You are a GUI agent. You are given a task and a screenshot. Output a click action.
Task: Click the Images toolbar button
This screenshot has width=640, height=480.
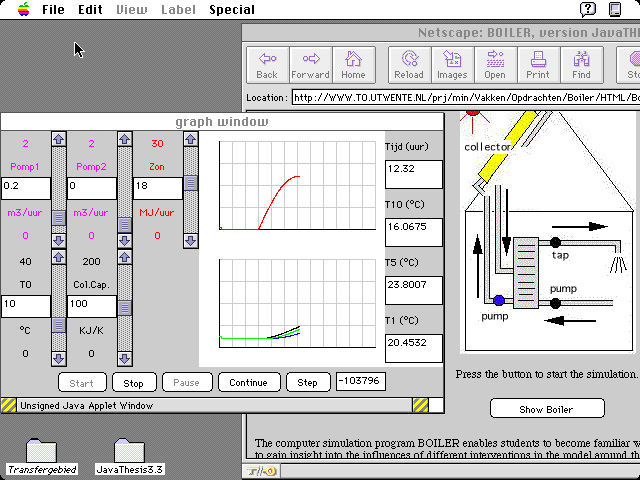[453, 65]
